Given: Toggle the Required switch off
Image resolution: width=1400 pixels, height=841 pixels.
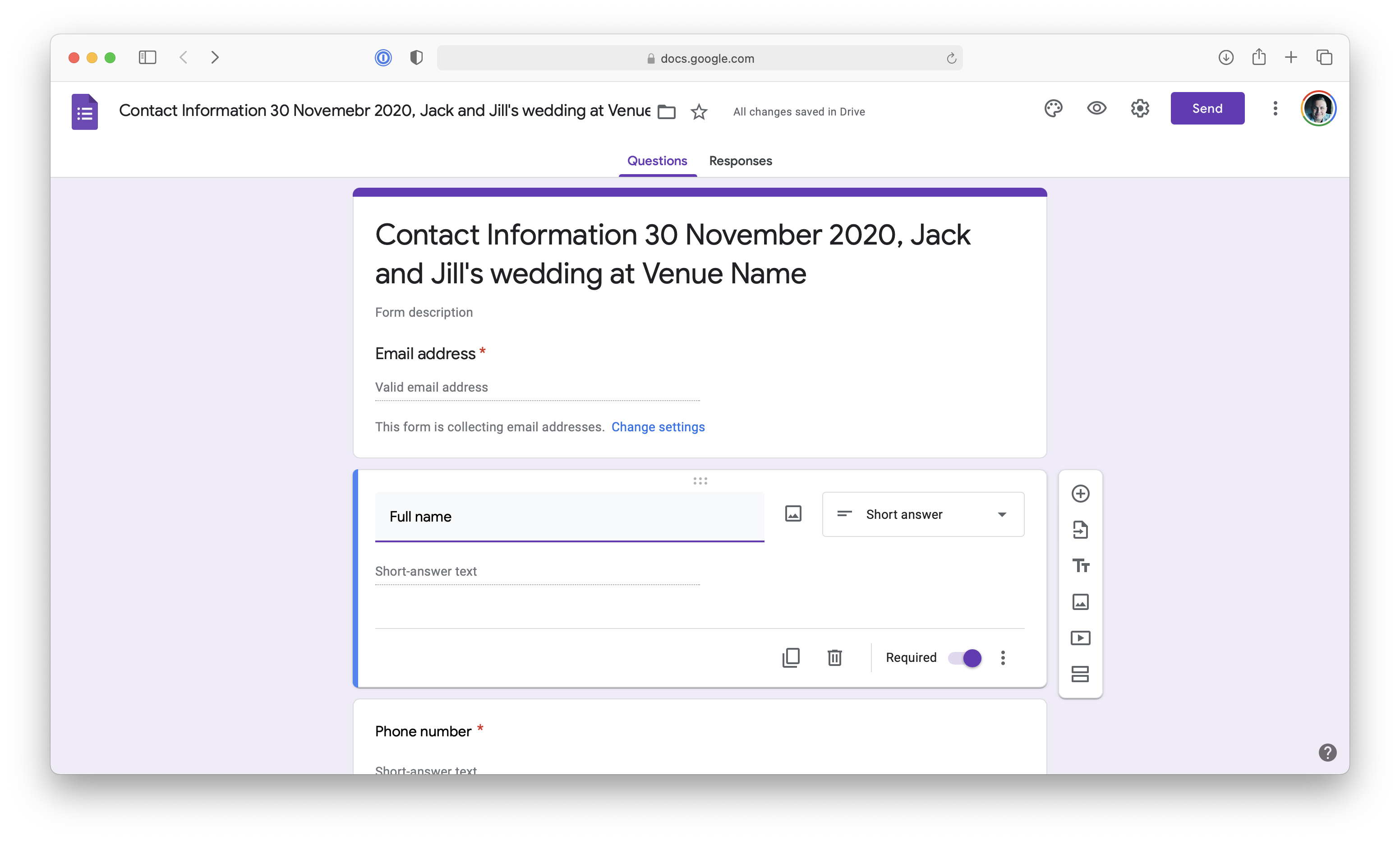Looking at the screenshot, I should 965,658.
